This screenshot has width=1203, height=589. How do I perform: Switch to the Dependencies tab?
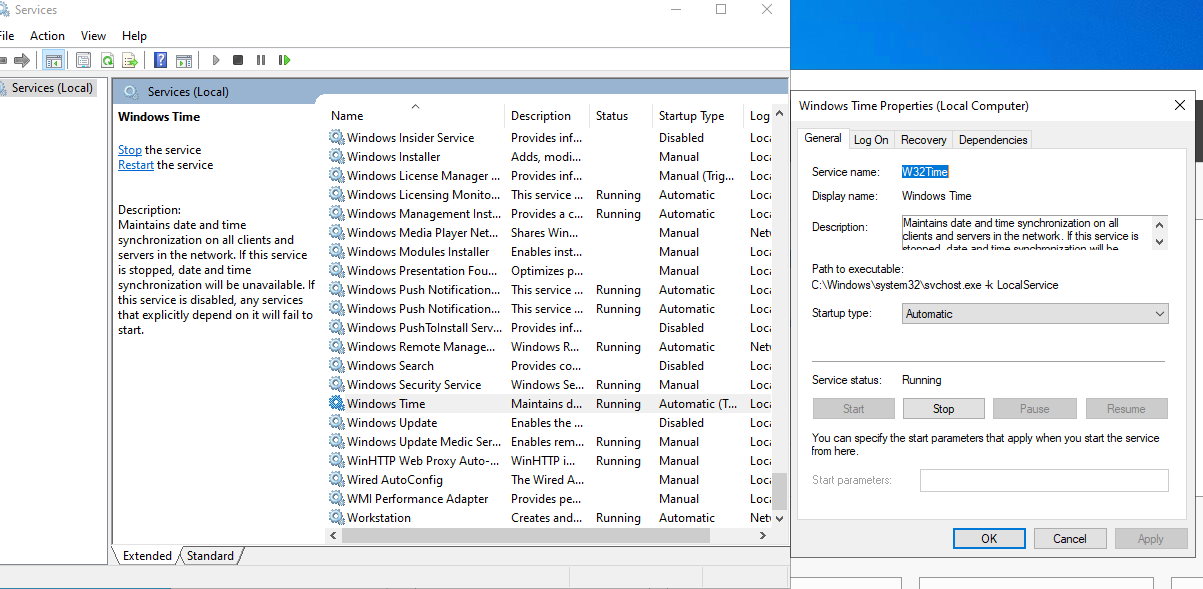pyautogui.click(x=992, y=140)
